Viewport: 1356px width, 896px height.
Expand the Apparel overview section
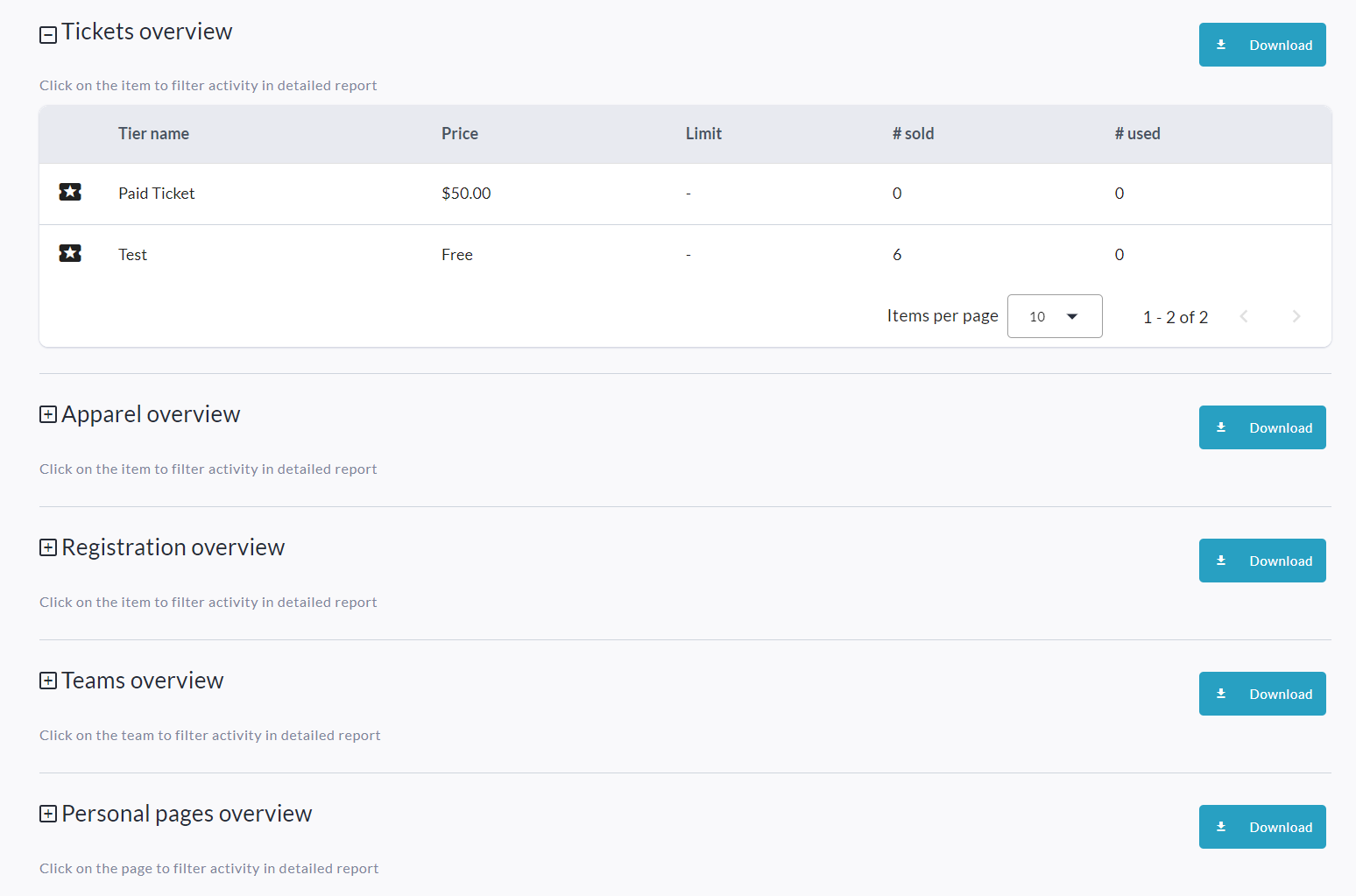pyautogui.click(x=48, y=414)
